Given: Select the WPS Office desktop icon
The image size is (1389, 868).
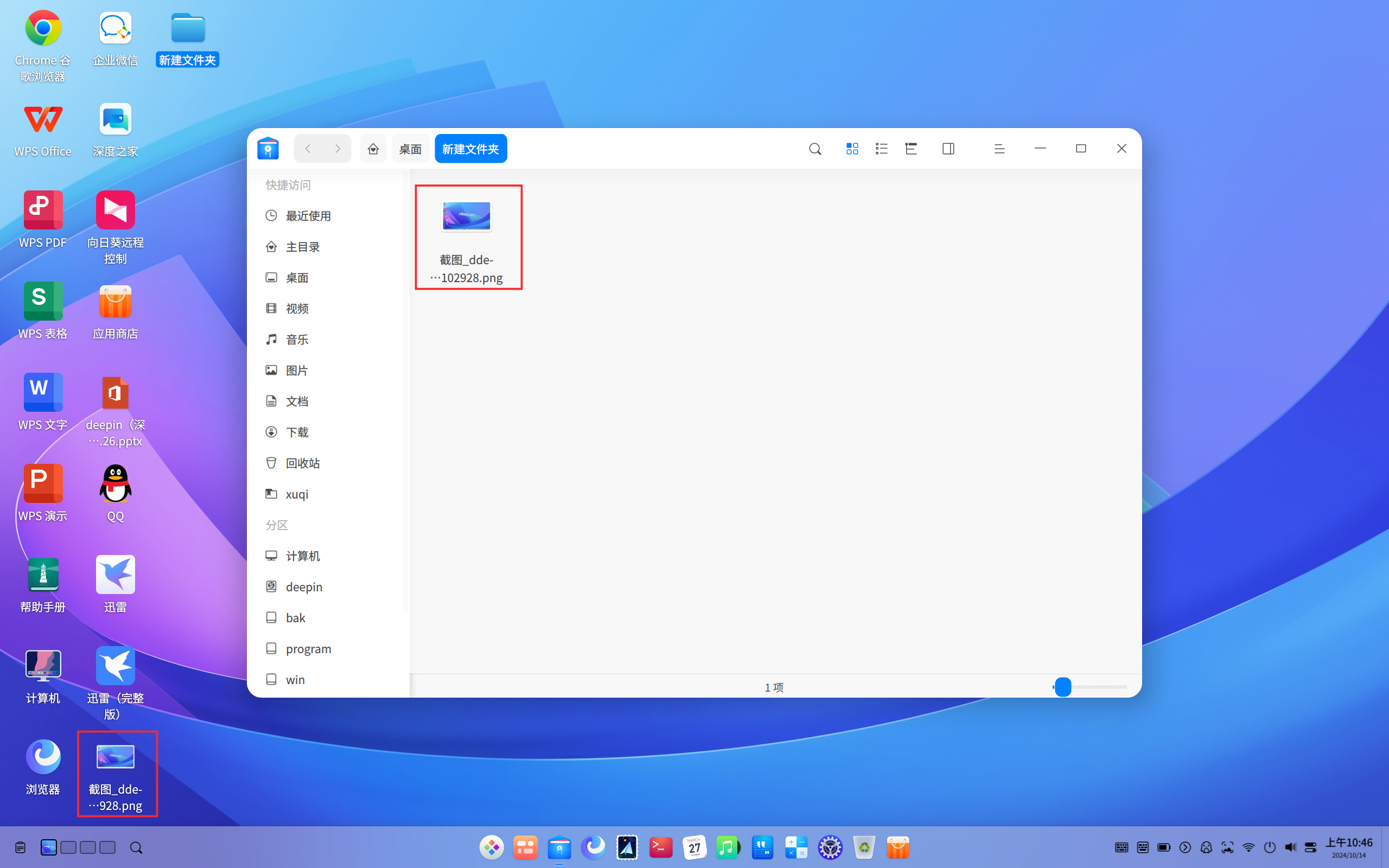Looking at the screenshot, I should [x=43, y=131].
